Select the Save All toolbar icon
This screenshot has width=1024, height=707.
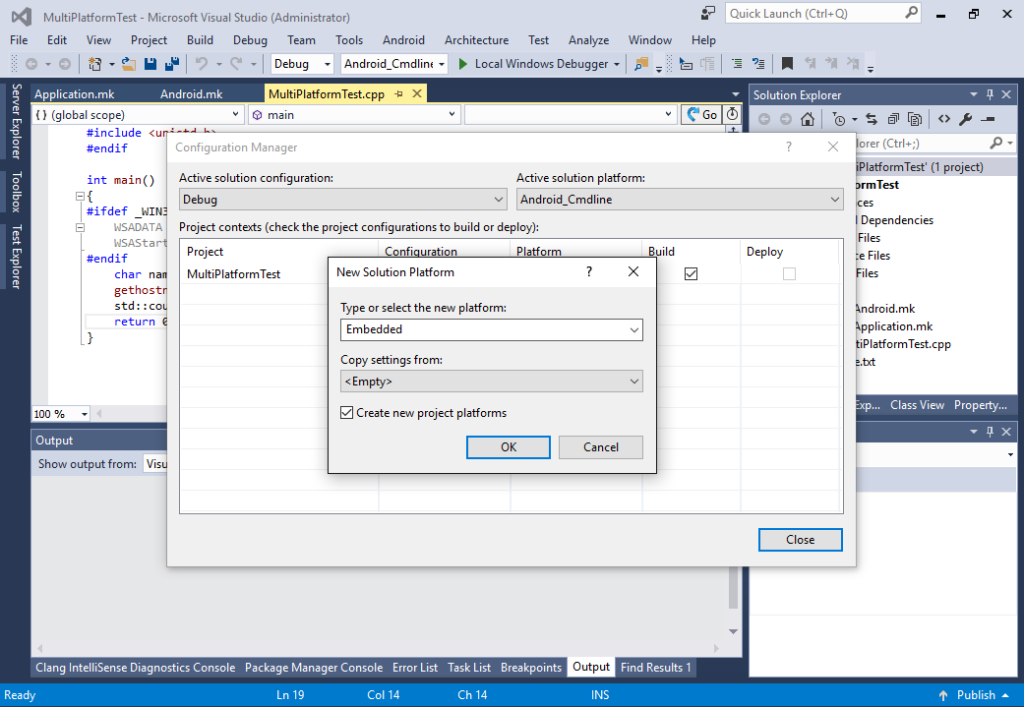coord(172,63)
